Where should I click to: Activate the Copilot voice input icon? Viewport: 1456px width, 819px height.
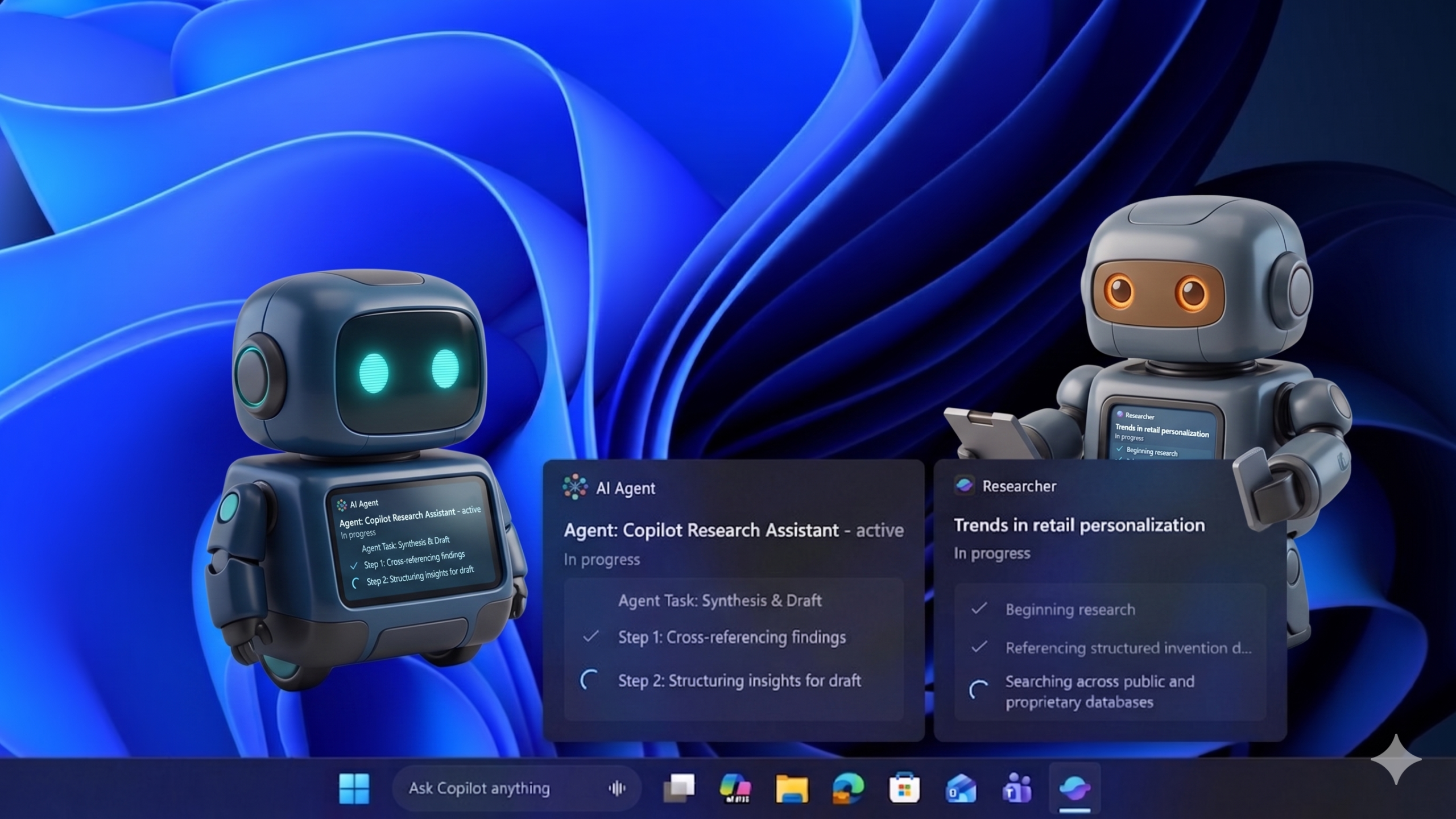(x=617, y=788)
